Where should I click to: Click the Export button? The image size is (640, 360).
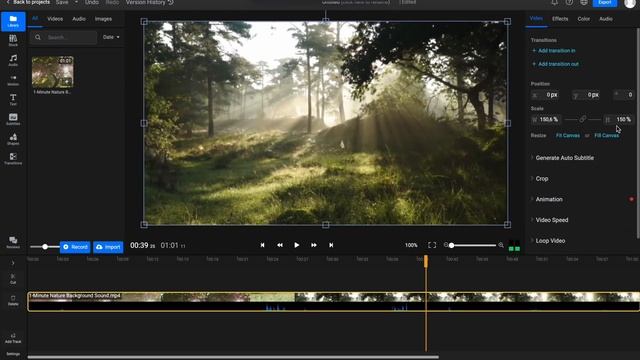click(605, 2)
